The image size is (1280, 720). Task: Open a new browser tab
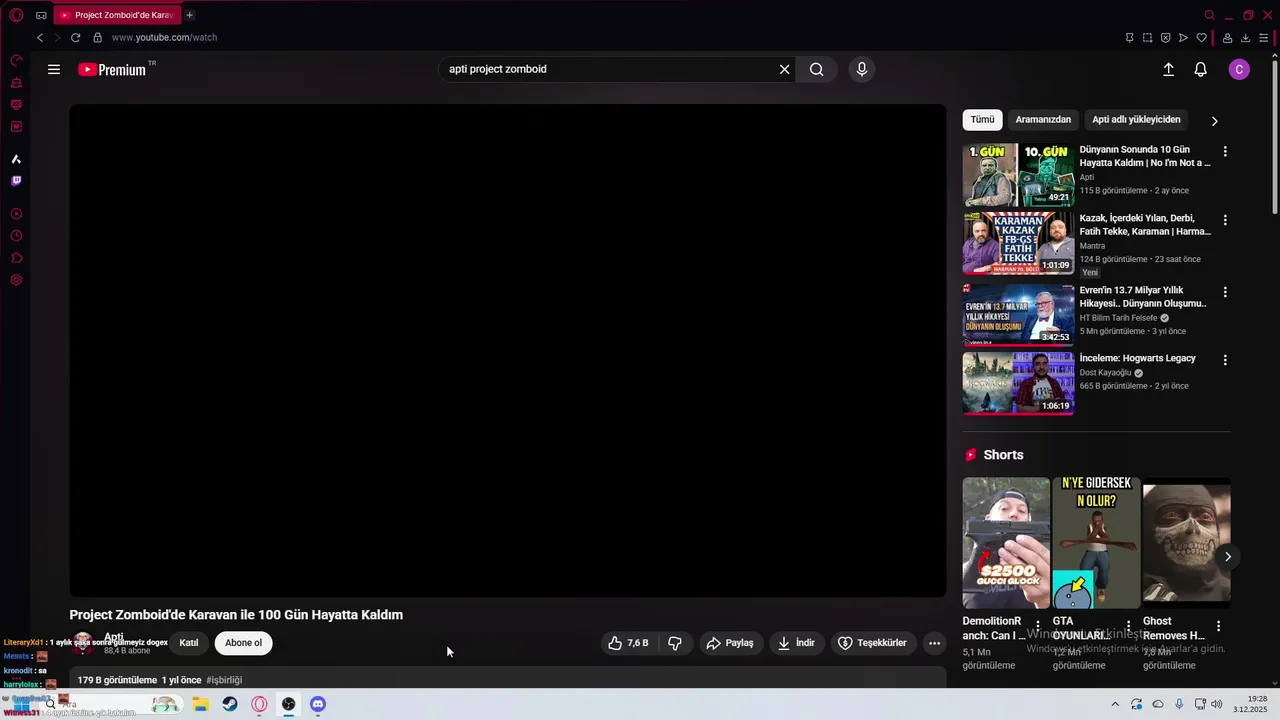[x=190, y=15]
